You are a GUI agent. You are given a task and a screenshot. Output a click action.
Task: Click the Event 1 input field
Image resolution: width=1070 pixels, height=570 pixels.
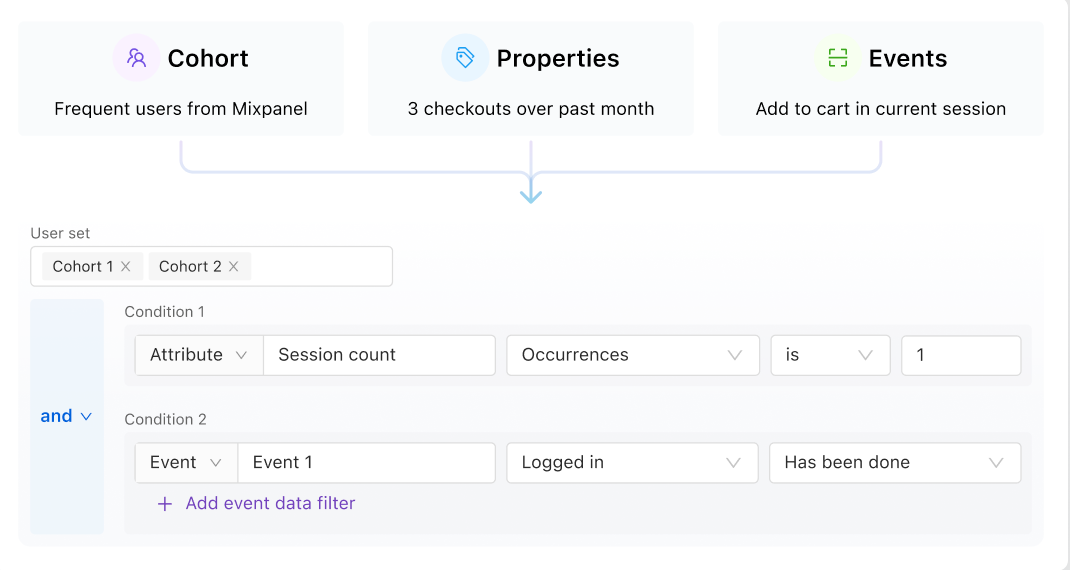tap(366, 463)
